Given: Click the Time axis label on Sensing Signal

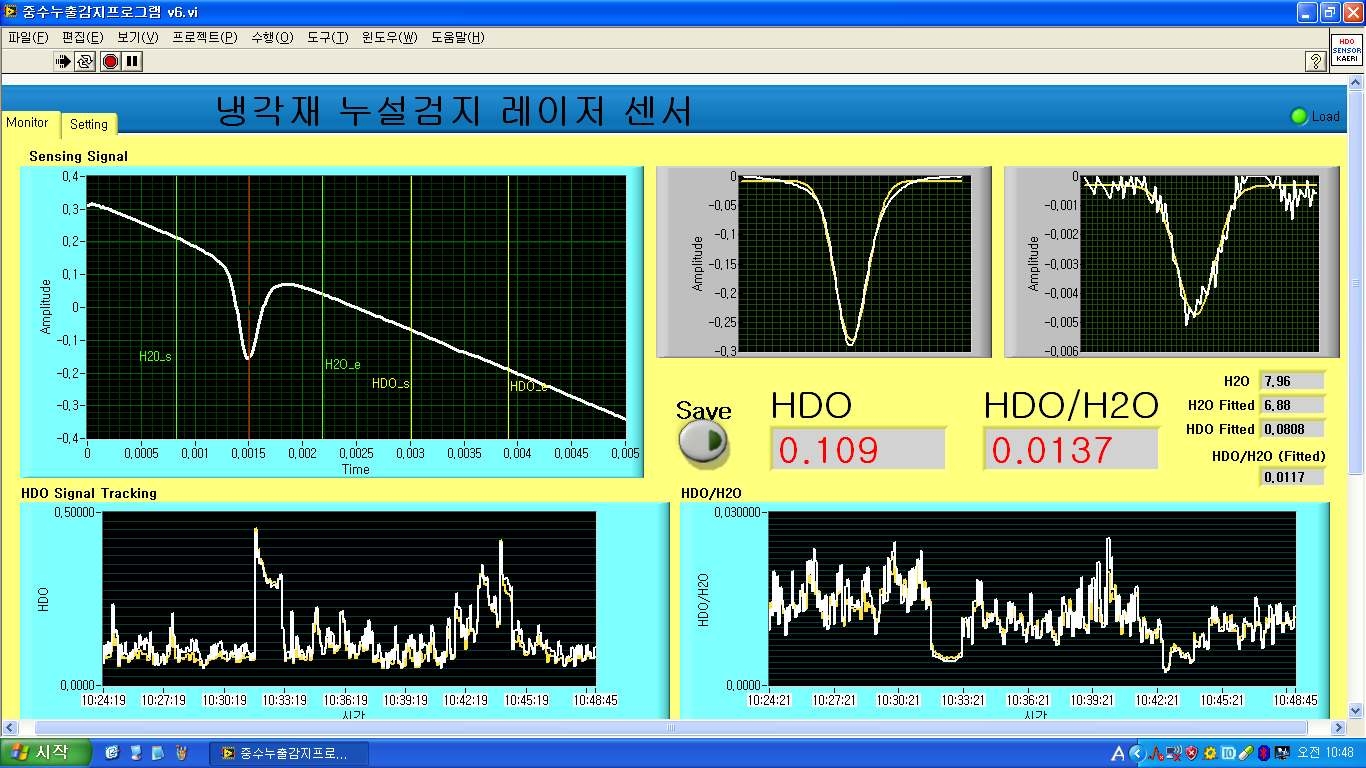Looking at the screenshot, I should [x=356, y=469].
